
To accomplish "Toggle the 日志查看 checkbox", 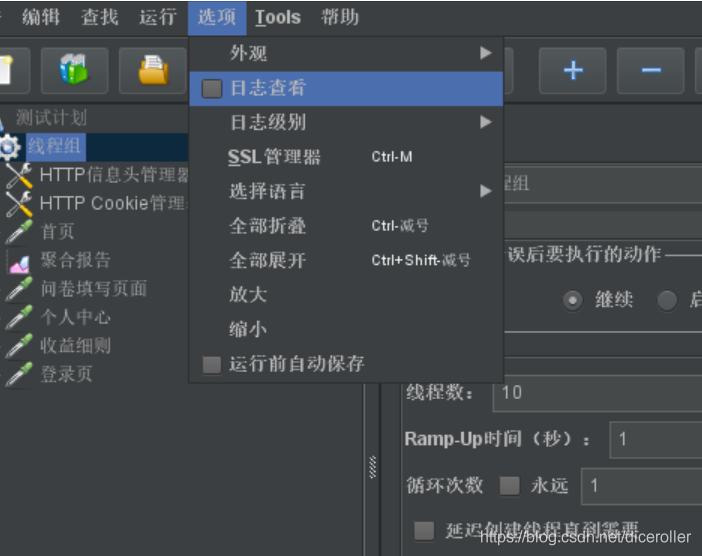I will [x=212, y=89].
